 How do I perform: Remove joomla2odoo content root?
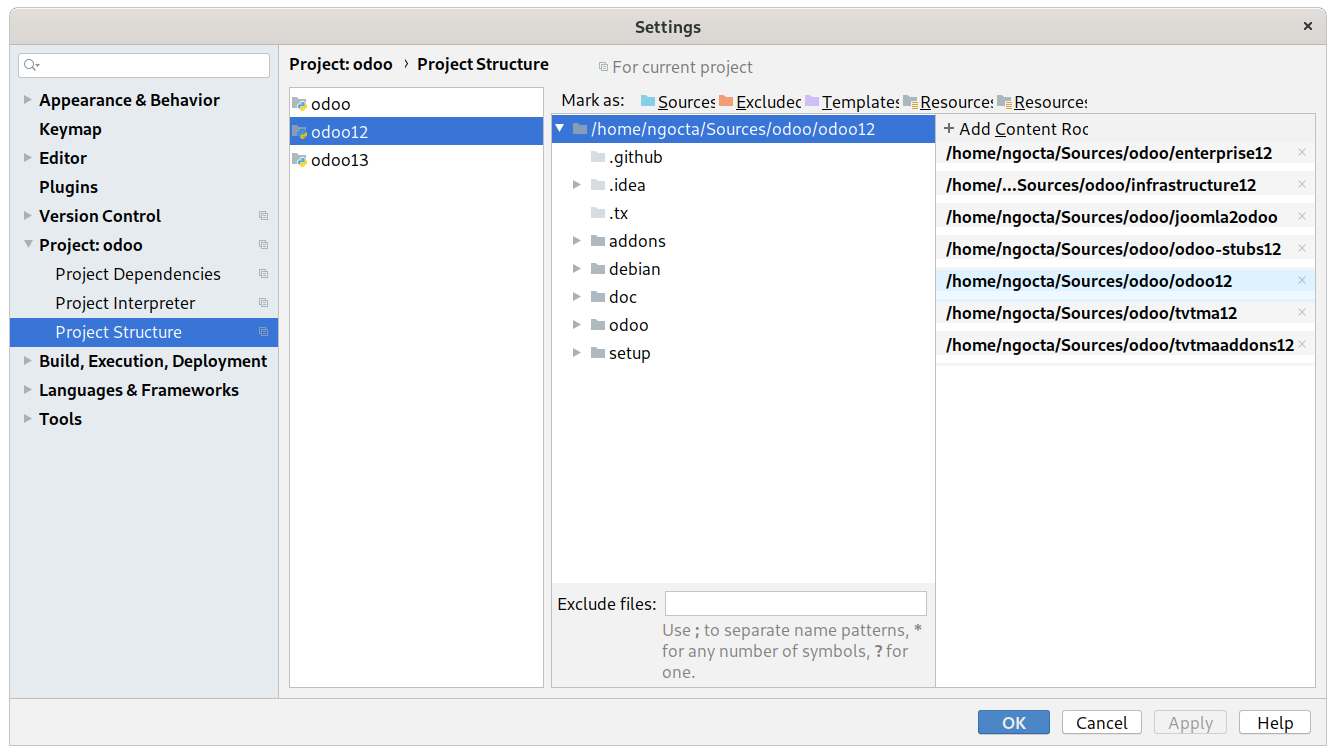tap(1301, 216)
